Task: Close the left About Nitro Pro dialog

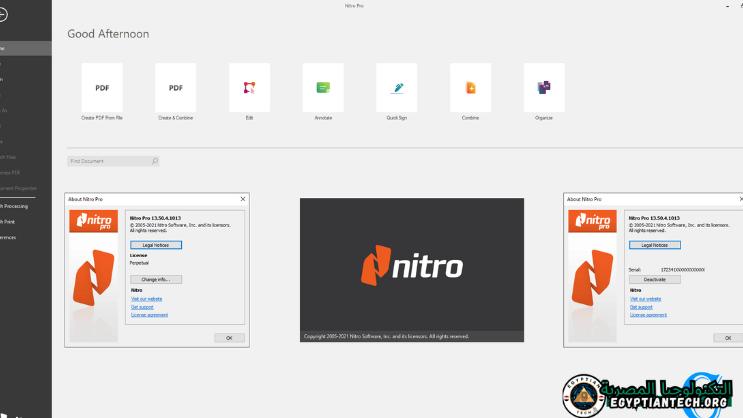Action: pyautogui.click(x=243, y=199)
